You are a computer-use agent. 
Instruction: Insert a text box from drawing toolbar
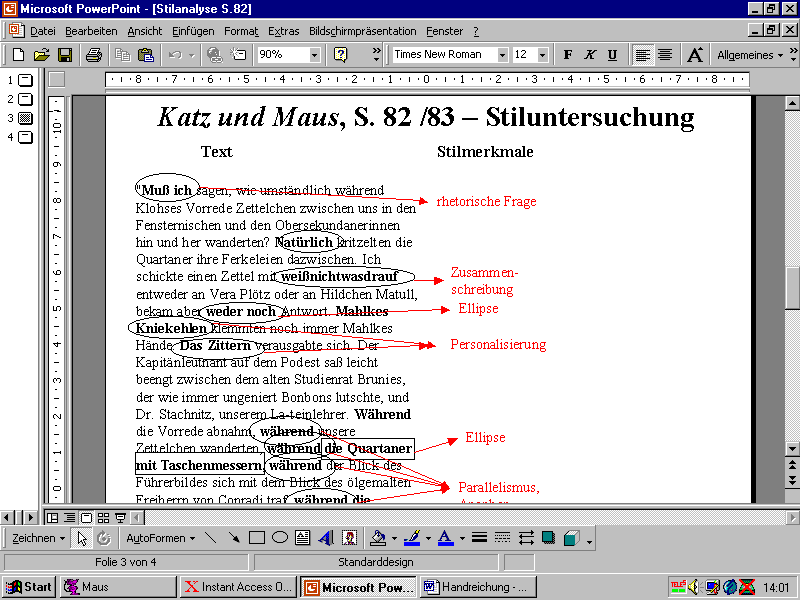click(x=303, y=538)
